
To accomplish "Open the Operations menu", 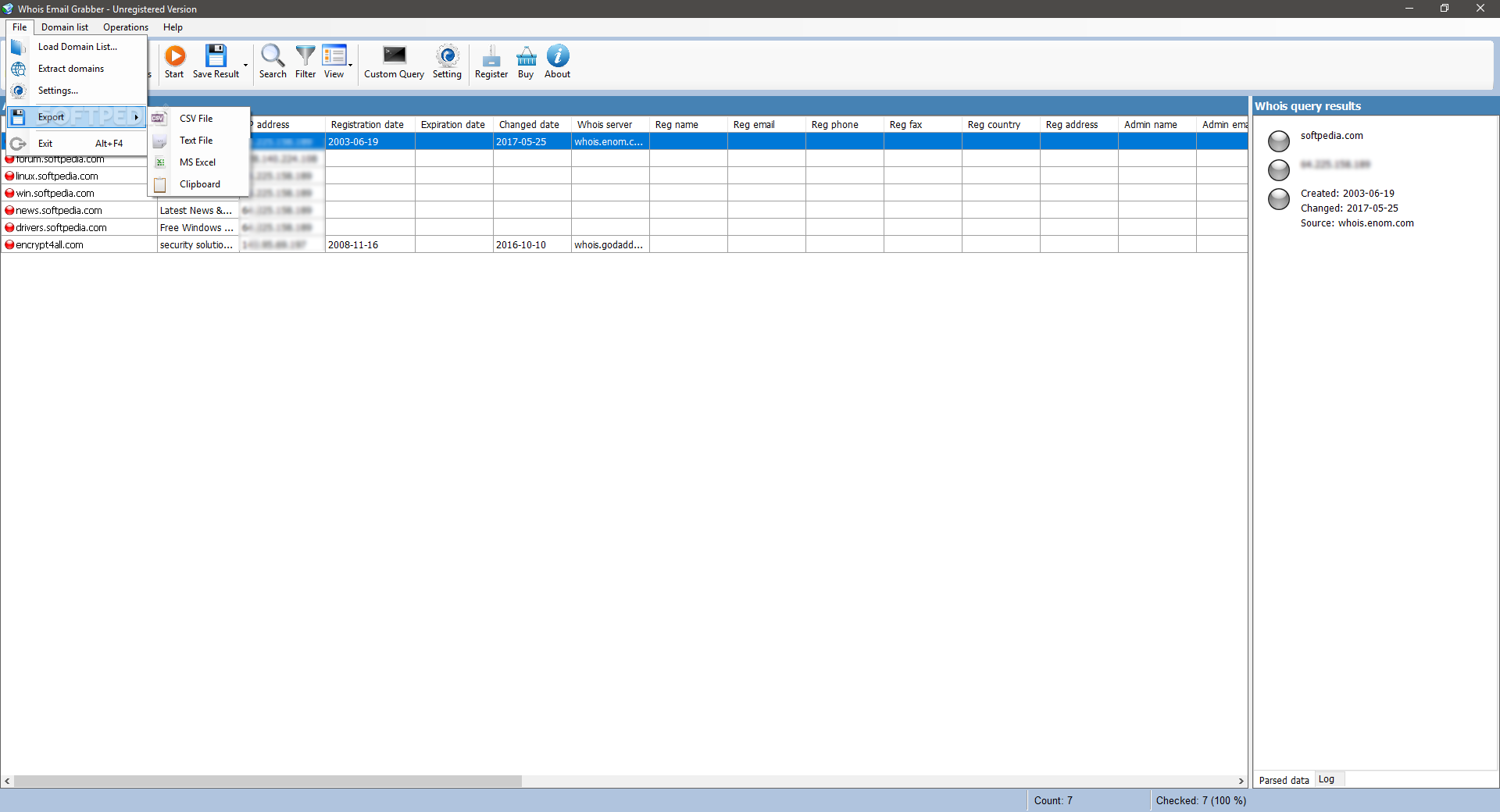I will (x=126, y=27).
